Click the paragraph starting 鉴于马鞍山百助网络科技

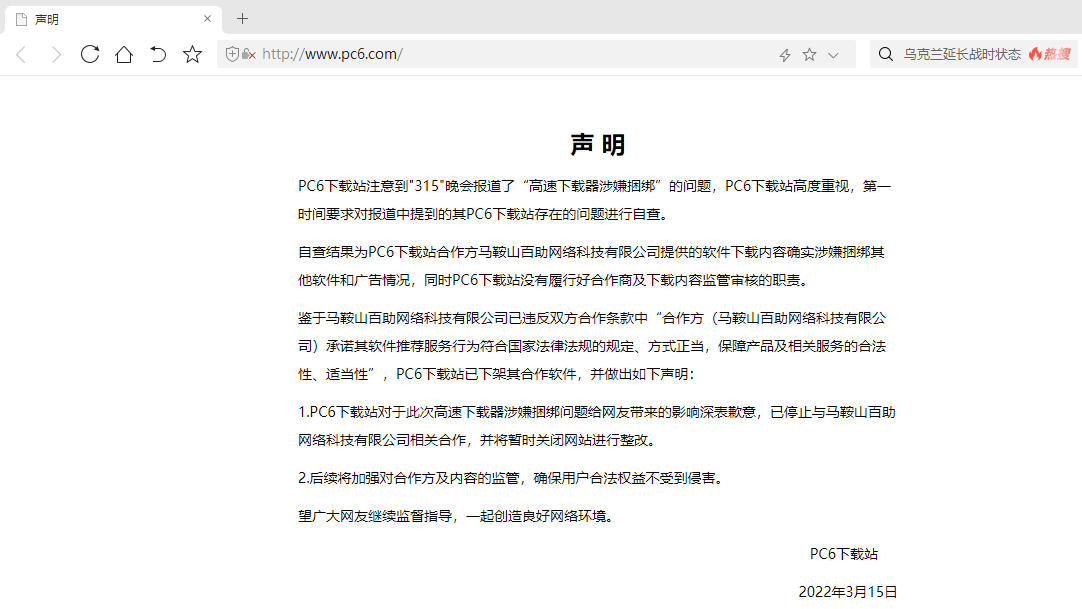[592, 346]
